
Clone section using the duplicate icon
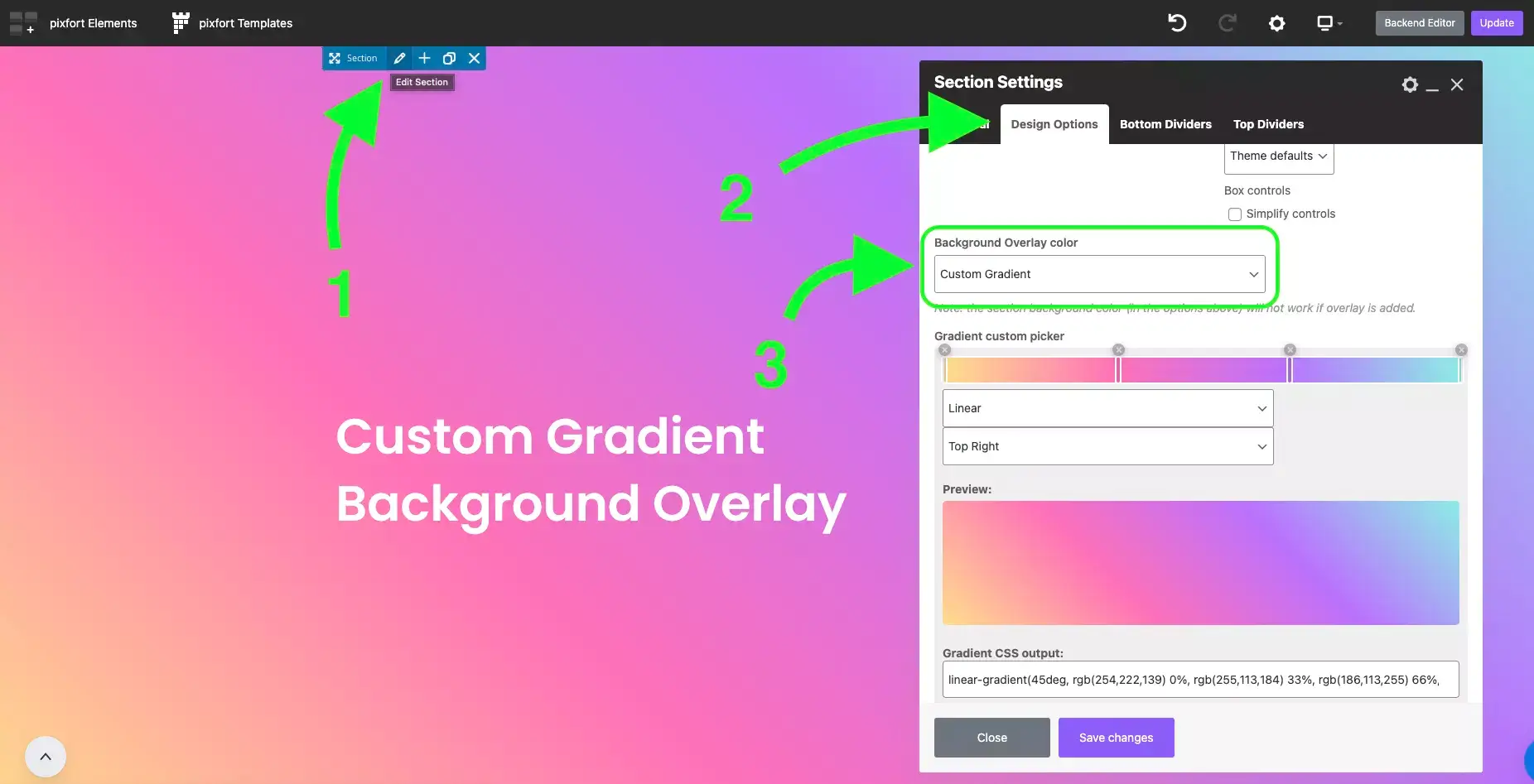pyautogui.click(x=449, y=58)
